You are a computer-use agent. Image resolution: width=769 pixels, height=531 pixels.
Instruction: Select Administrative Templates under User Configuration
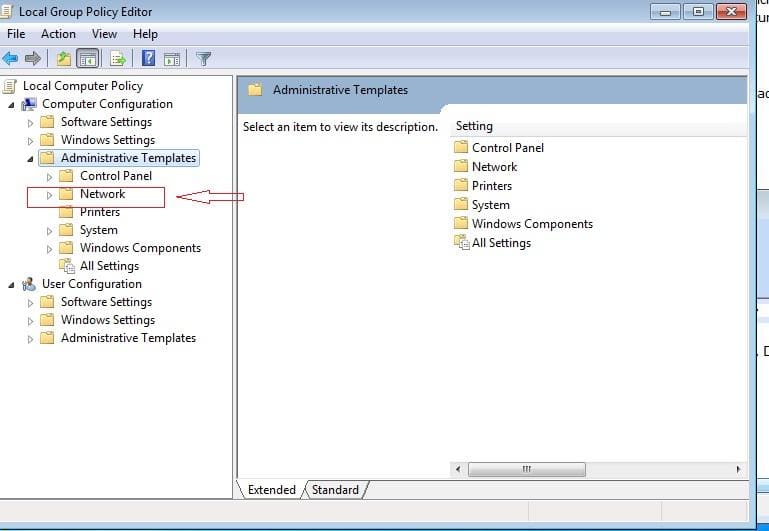coord(128,338)
